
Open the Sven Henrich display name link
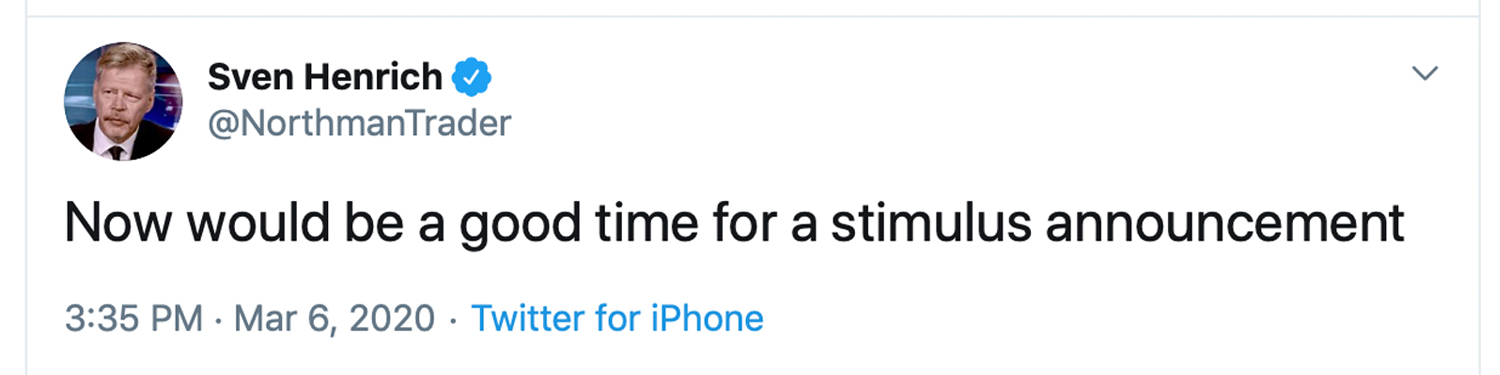(x=325, y=77)
